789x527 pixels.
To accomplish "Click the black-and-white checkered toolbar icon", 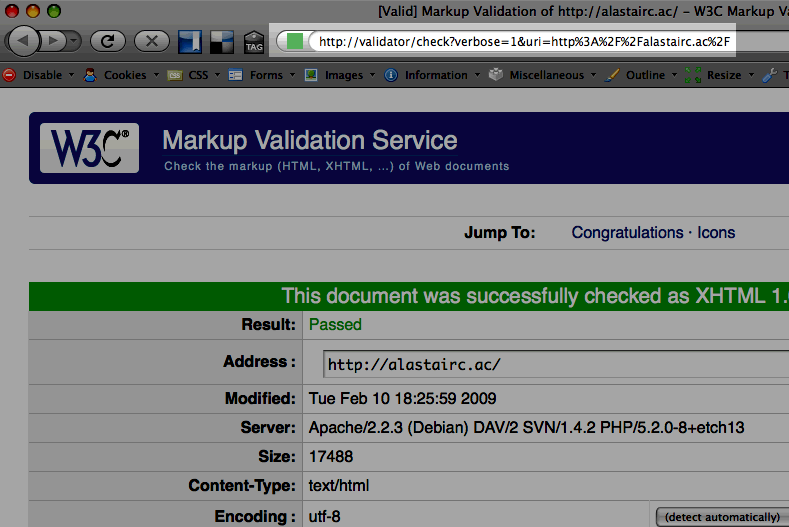I will 222,42.
